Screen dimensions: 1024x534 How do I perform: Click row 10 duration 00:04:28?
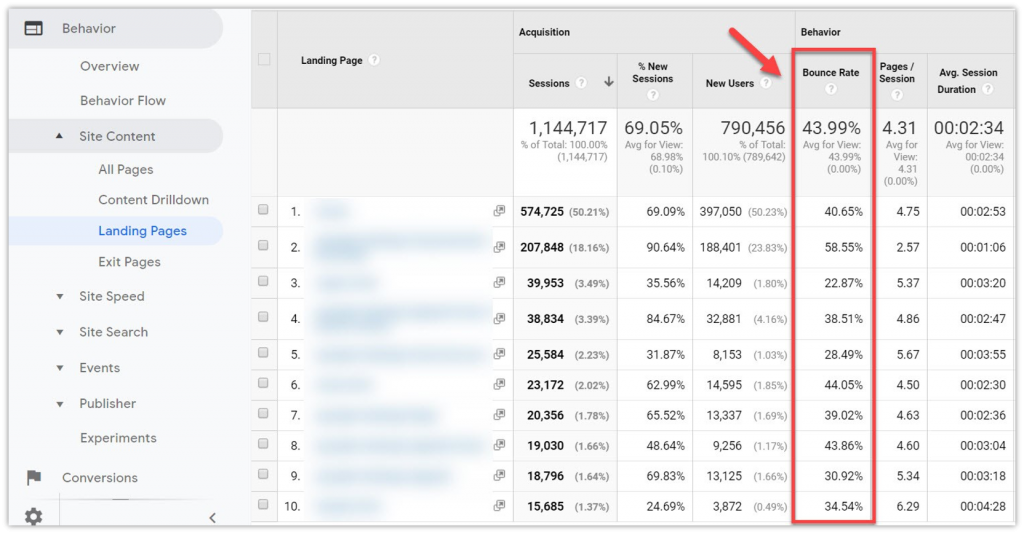point(982,506)
